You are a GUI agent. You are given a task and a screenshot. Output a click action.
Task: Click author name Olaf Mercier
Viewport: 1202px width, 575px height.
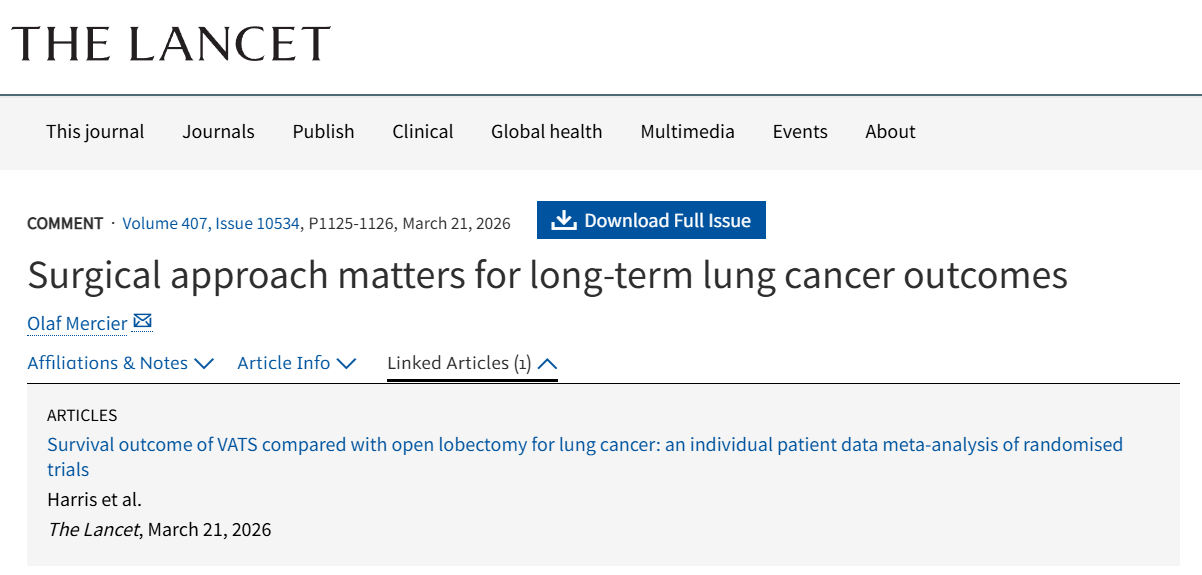77,323
